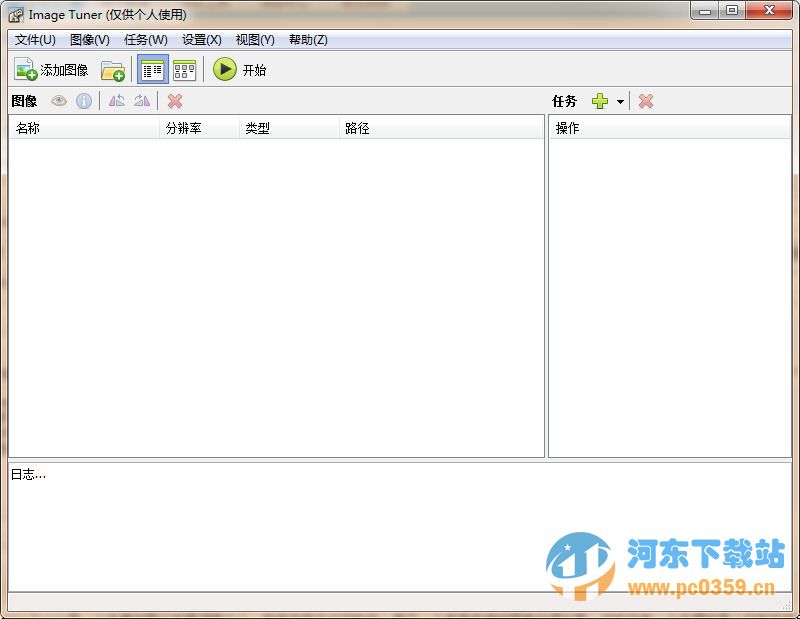This screenshot has height=619, width=800.
Task: Click the 分辨率 column header
Action: tap(180, 128)
